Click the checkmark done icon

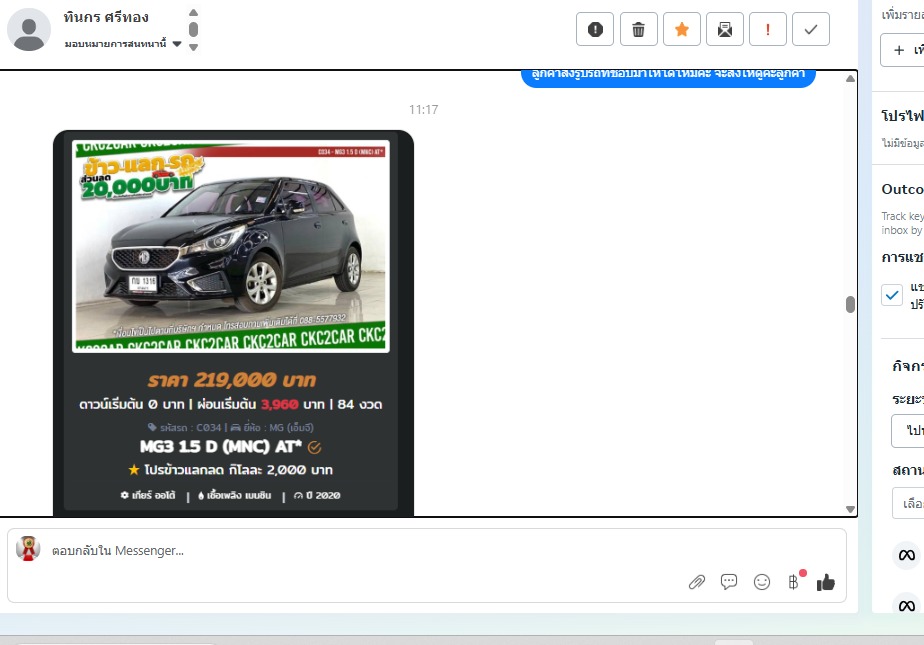click(x=811, y=30)
